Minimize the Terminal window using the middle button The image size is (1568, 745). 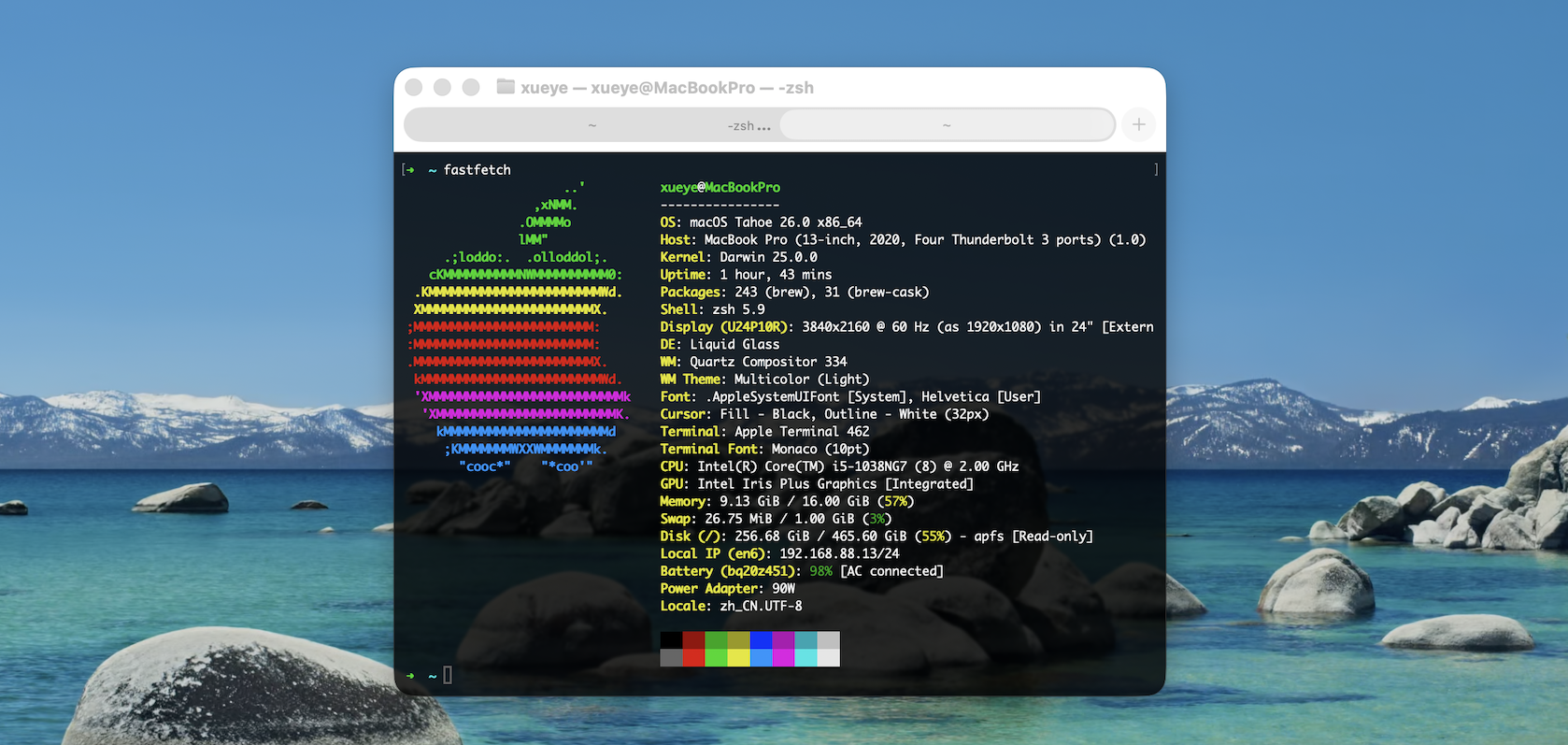tap(442, 87)
